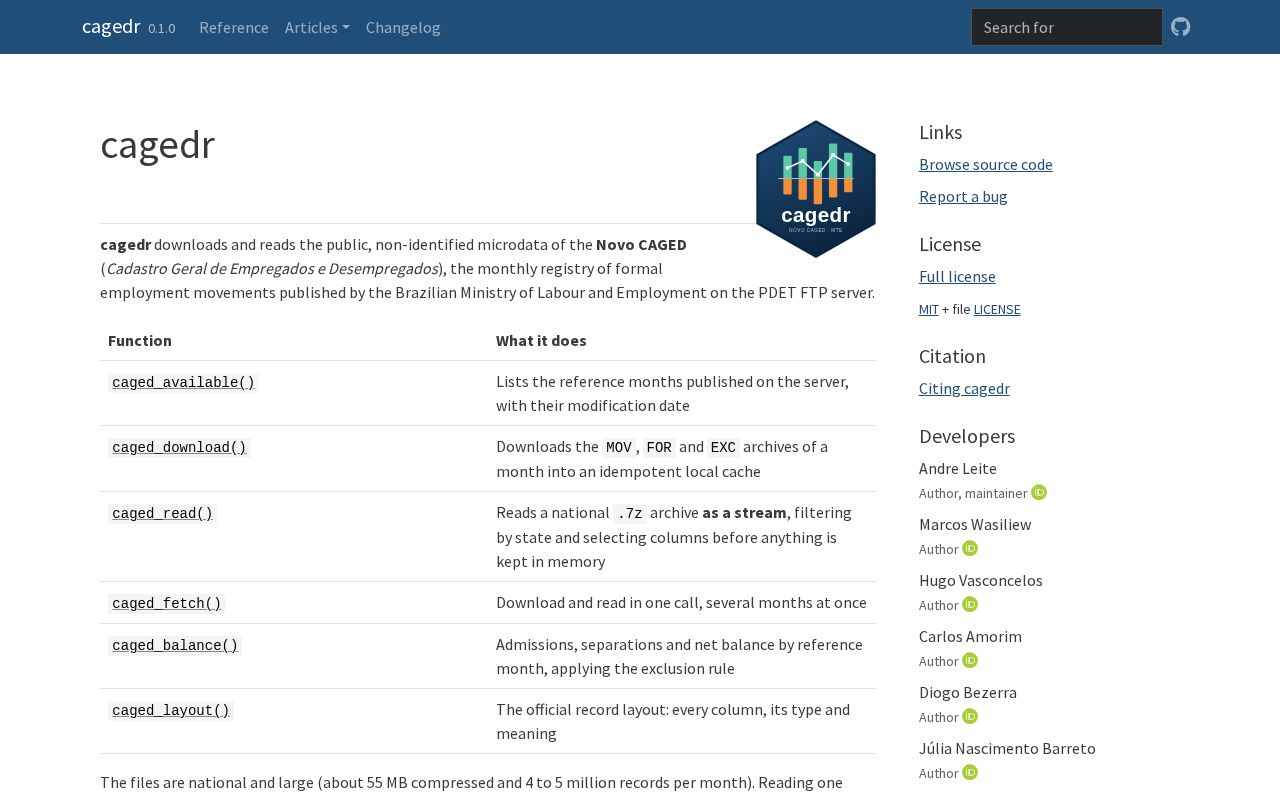Open Andre Leite's ORCID icon
1280x800 pixels.
coord(1039,492)
